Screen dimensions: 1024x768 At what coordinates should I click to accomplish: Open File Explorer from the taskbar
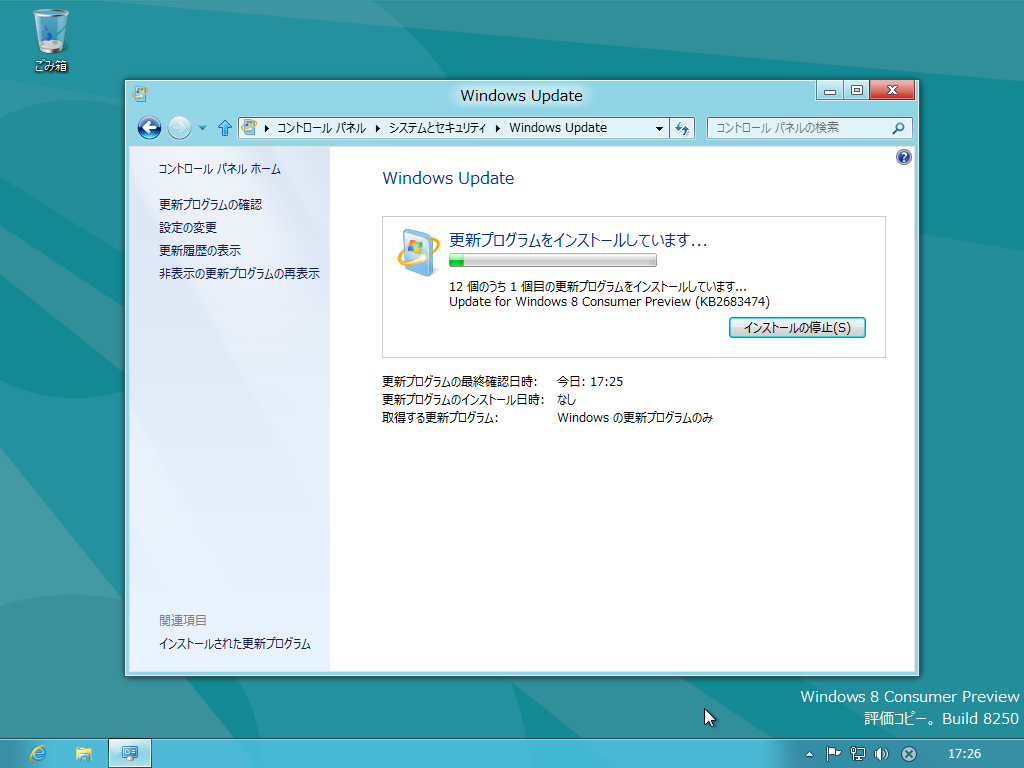coord(84,754)
